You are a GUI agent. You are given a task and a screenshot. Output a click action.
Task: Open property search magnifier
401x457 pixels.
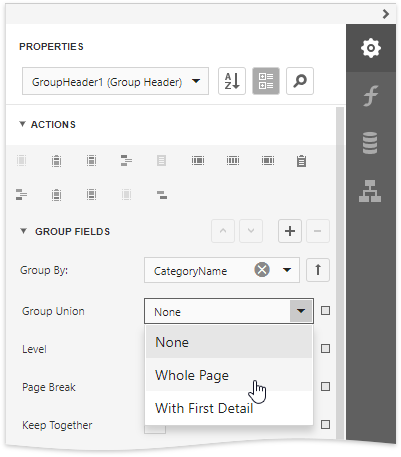(x=300, y=81)
